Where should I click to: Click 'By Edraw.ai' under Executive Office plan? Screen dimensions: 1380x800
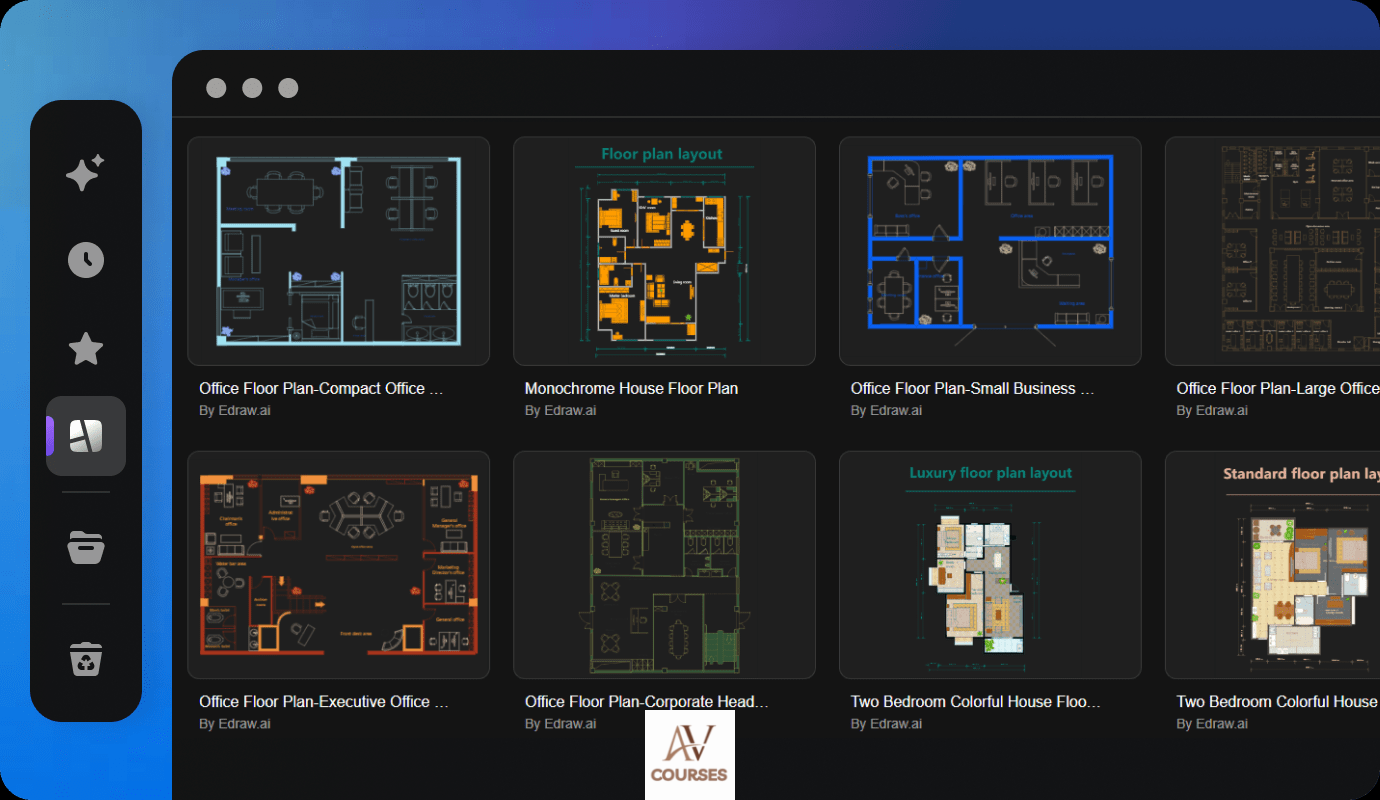point(235,724)
